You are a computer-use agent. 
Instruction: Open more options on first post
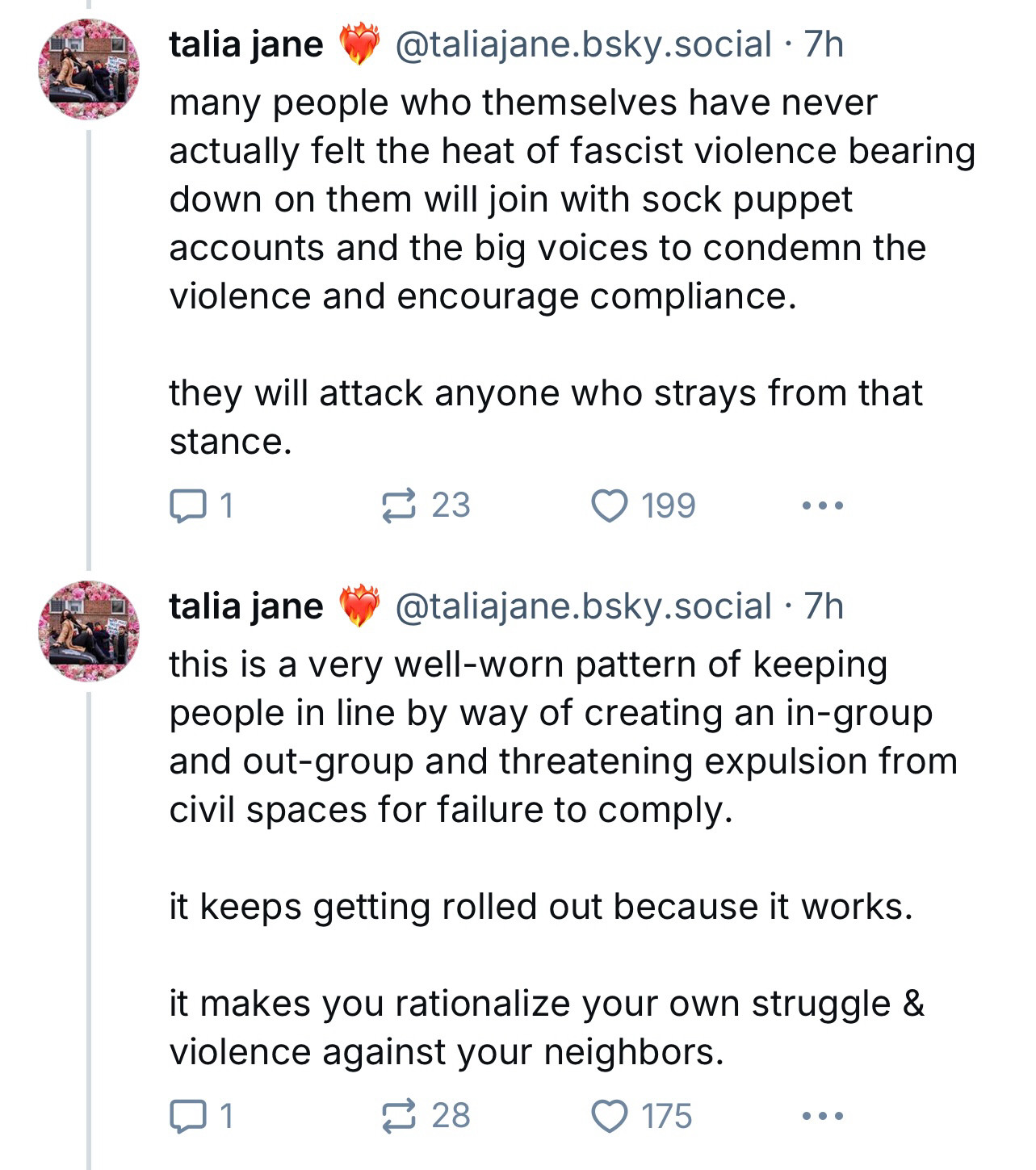pyautogui.click(x=823, y=506)
